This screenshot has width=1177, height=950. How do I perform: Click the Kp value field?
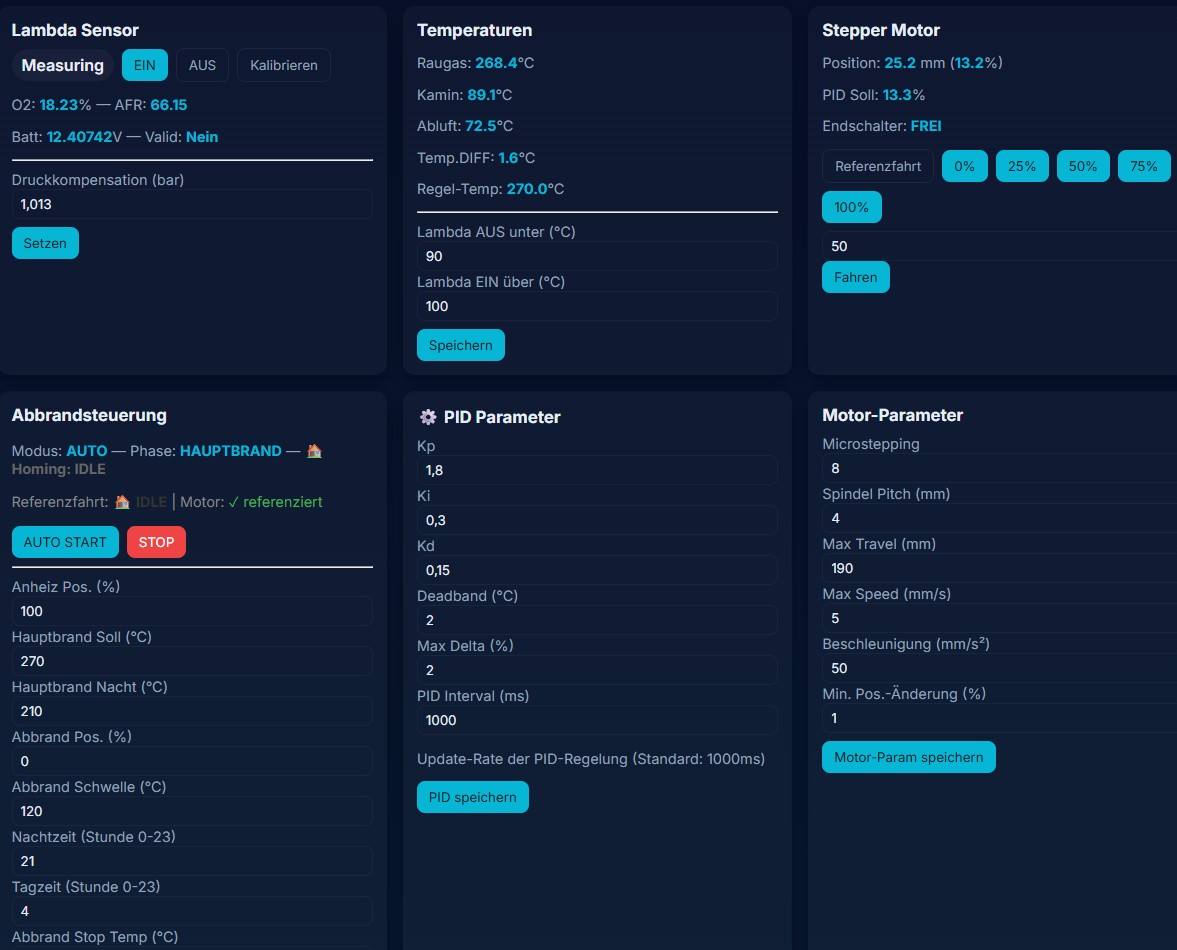(596, 470)
